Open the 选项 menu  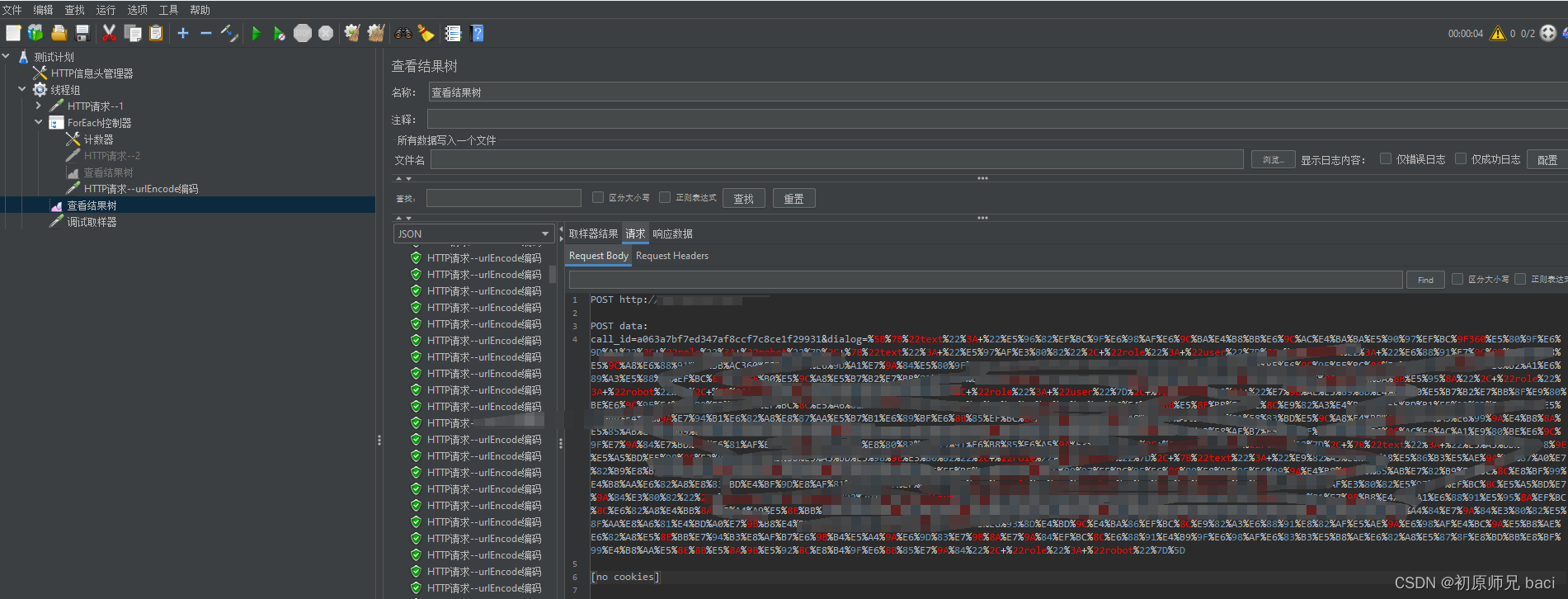point(137,10)
